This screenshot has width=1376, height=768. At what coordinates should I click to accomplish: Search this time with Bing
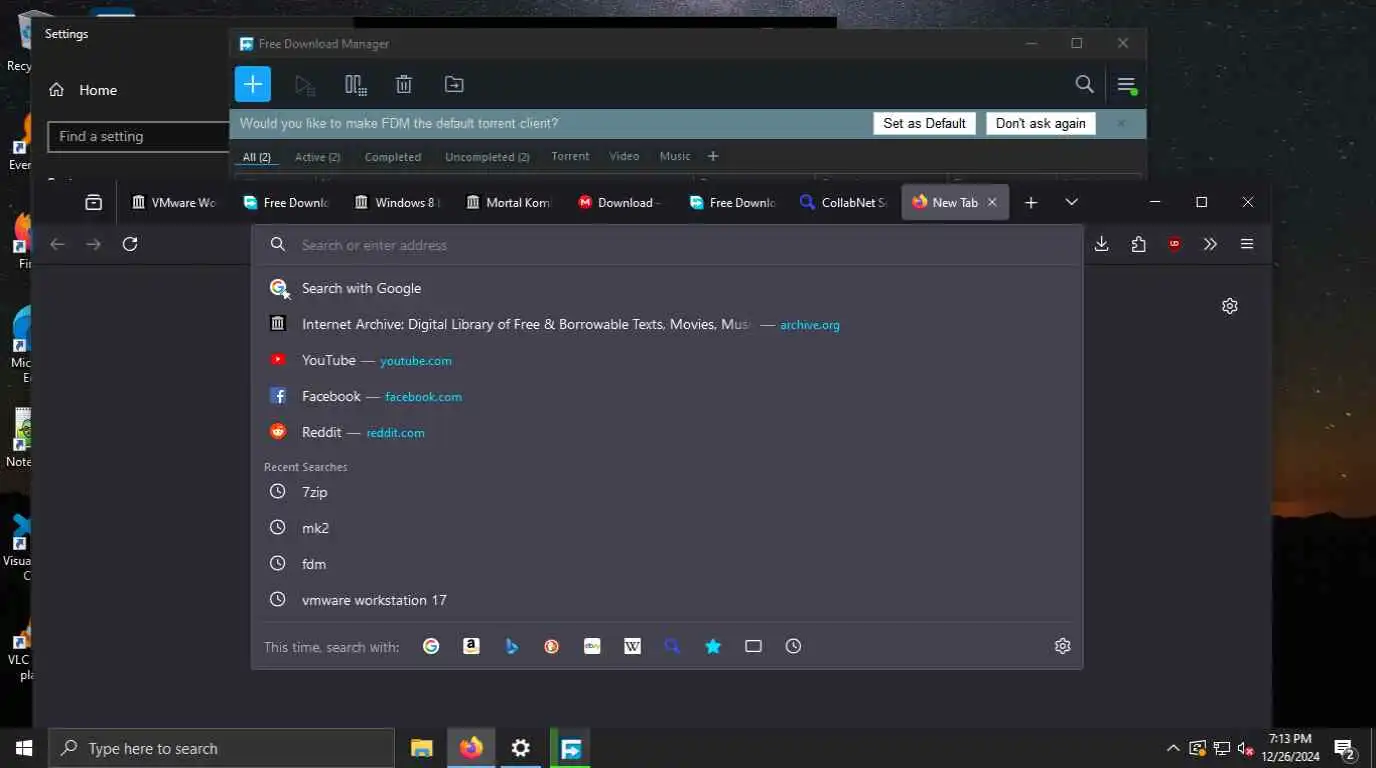click(511, 646)
